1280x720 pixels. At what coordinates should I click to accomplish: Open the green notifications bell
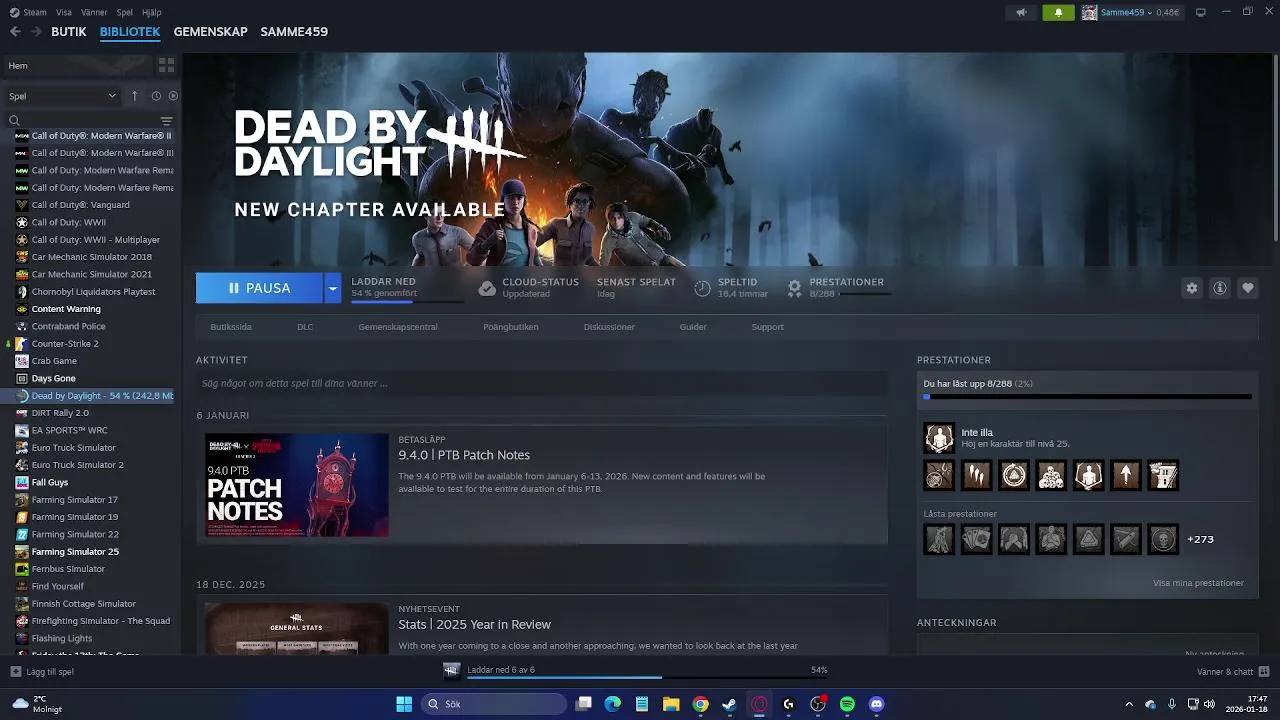1058,12
